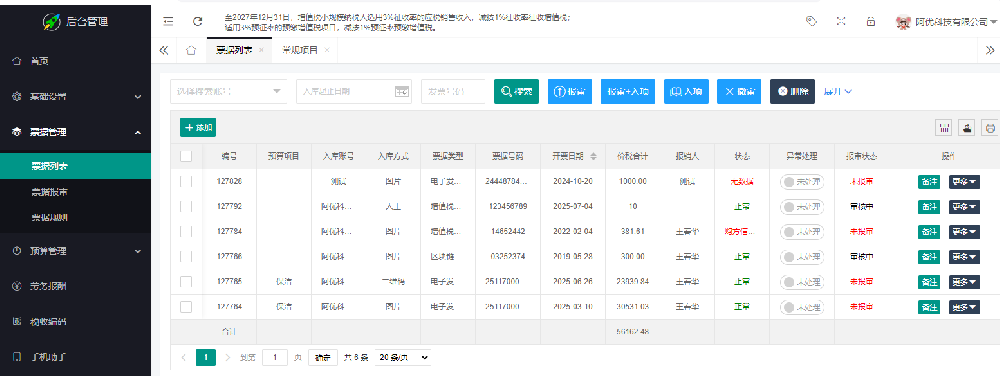Open the first search filter dropdown
The image size is (1000, 376).
point(229,92)
